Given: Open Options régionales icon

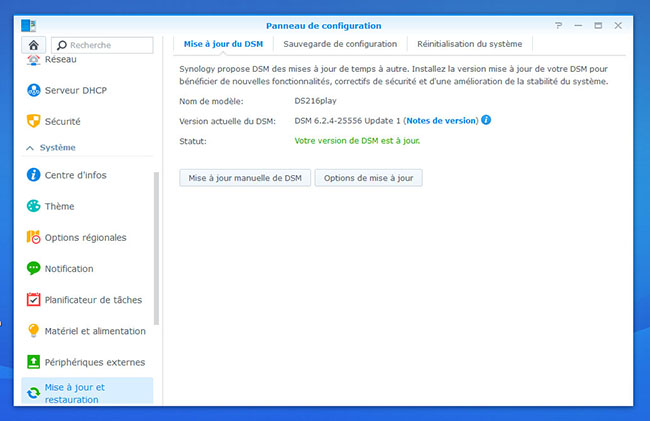Looking at the screenshot, I should pos(33,237).
